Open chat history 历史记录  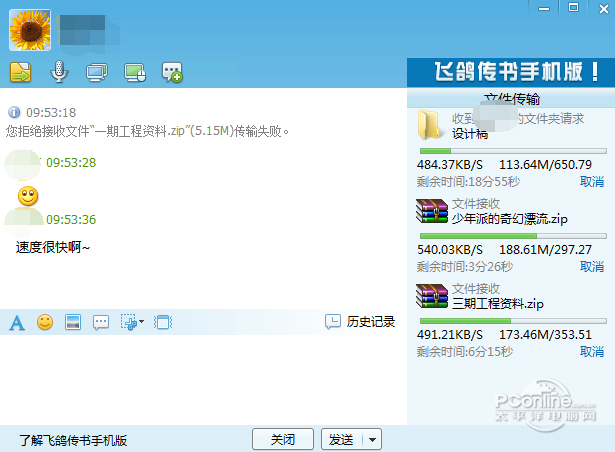(360, 322)
